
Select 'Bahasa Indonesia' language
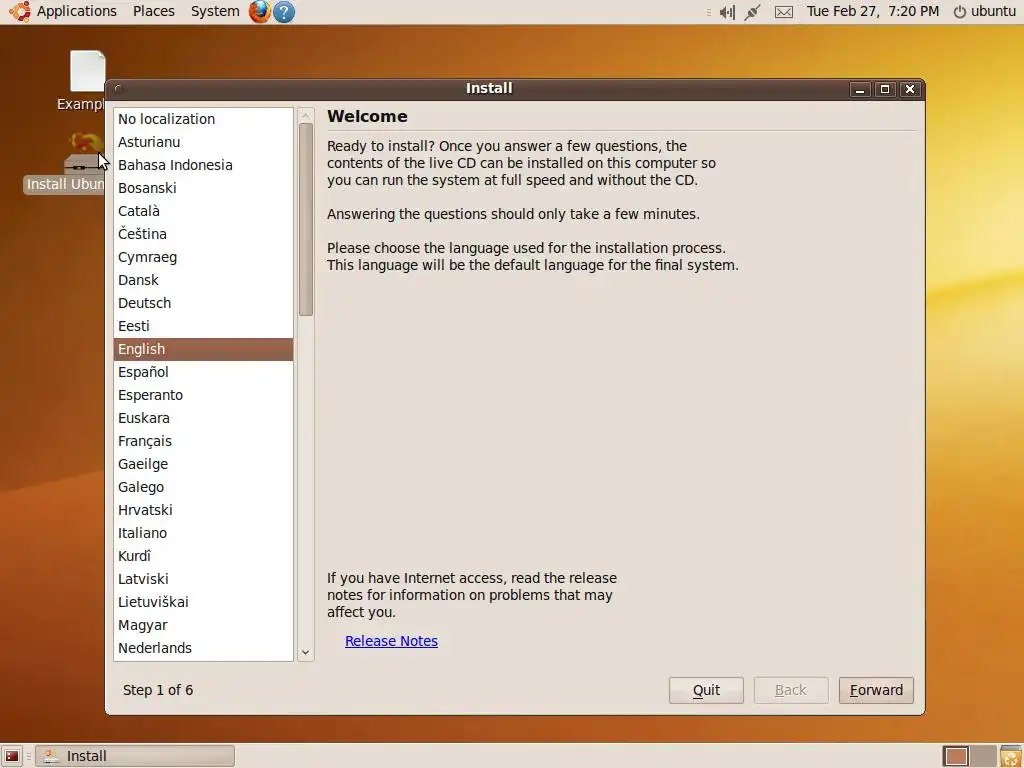[x=203, y=165]
